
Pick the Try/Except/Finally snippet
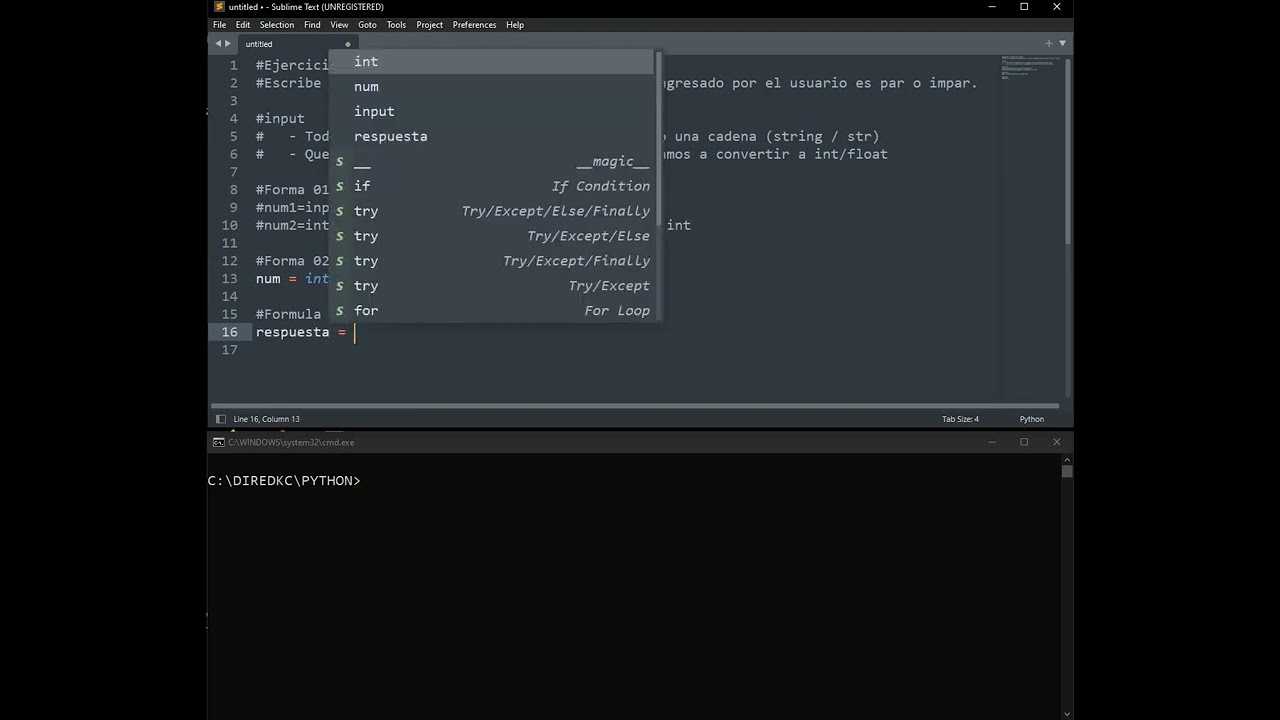coord(491,262)
